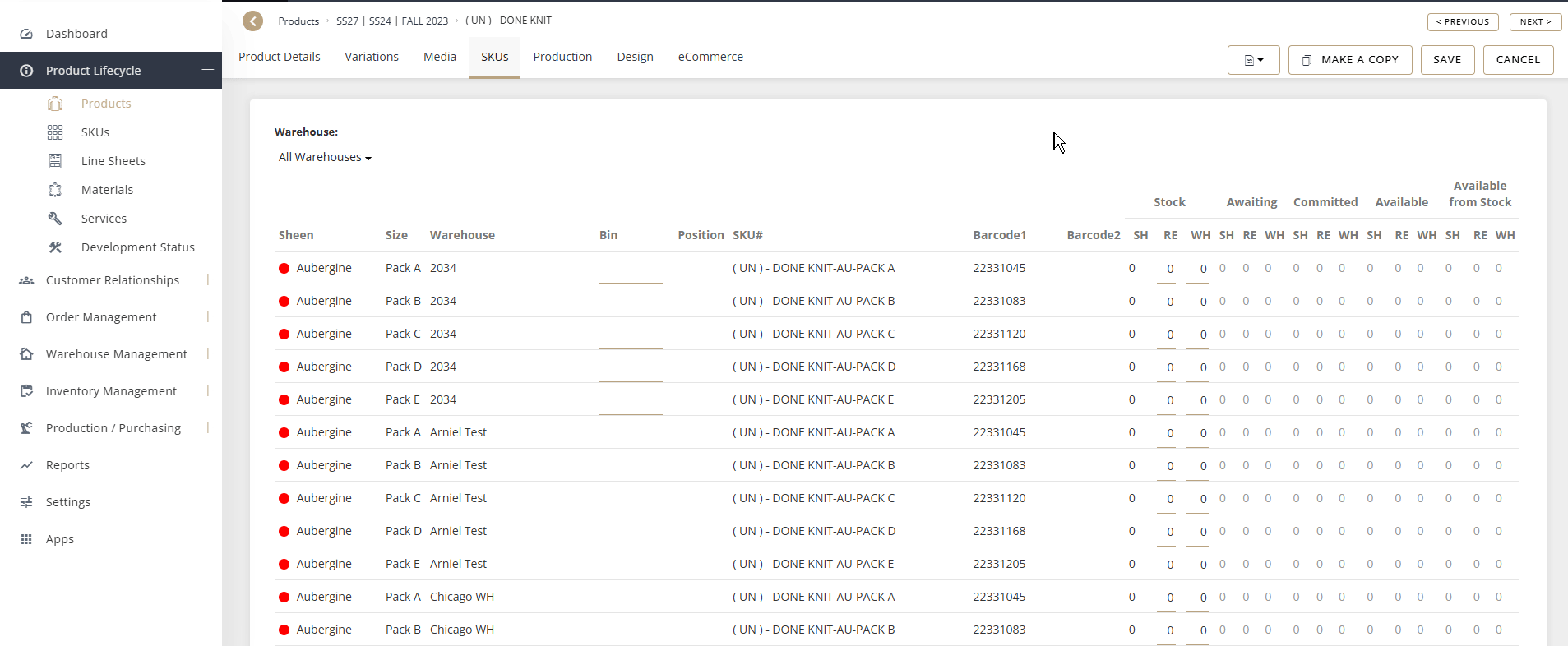1568x646 pixels.
Task: Click the Reports chart icon
Action: [x=26, y=465]
